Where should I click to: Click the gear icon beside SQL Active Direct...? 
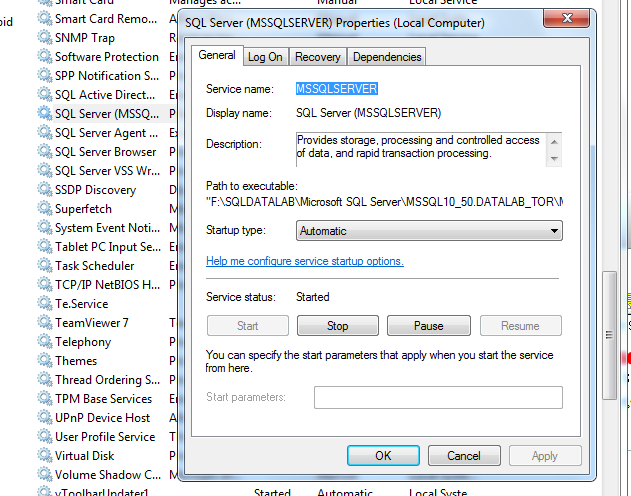[x=45, y=95]
